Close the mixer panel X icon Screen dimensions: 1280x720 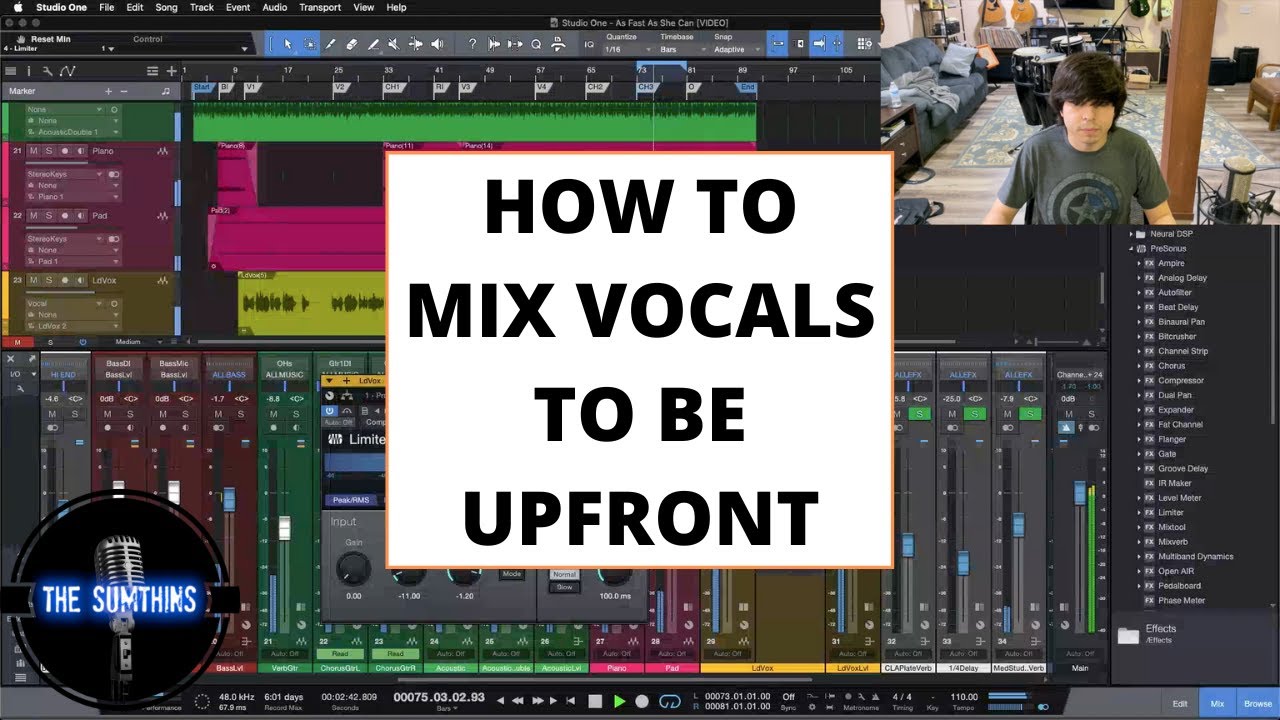click(10, 357)
